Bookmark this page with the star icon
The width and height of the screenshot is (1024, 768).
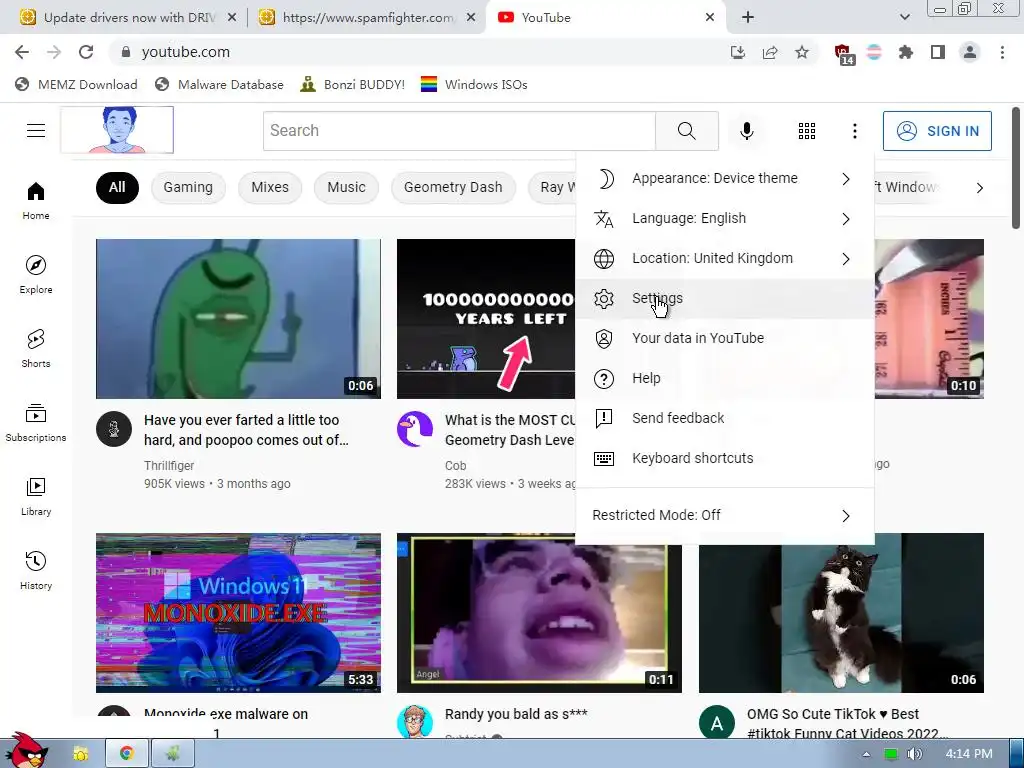[x=802, y=52]
